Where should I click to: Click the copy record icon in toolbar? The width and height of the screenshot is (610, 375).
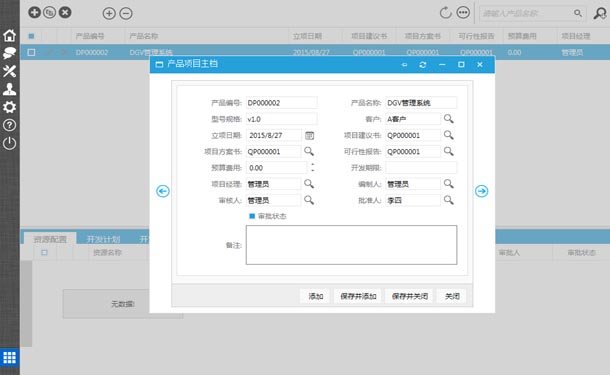pos(49,12)
